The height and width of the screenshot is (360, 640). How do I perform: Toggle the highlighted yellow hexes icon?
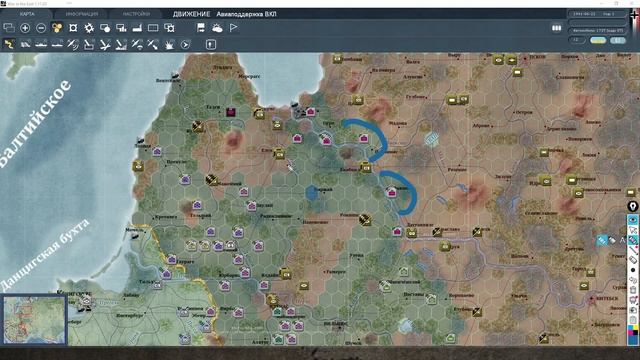(57, 28)
